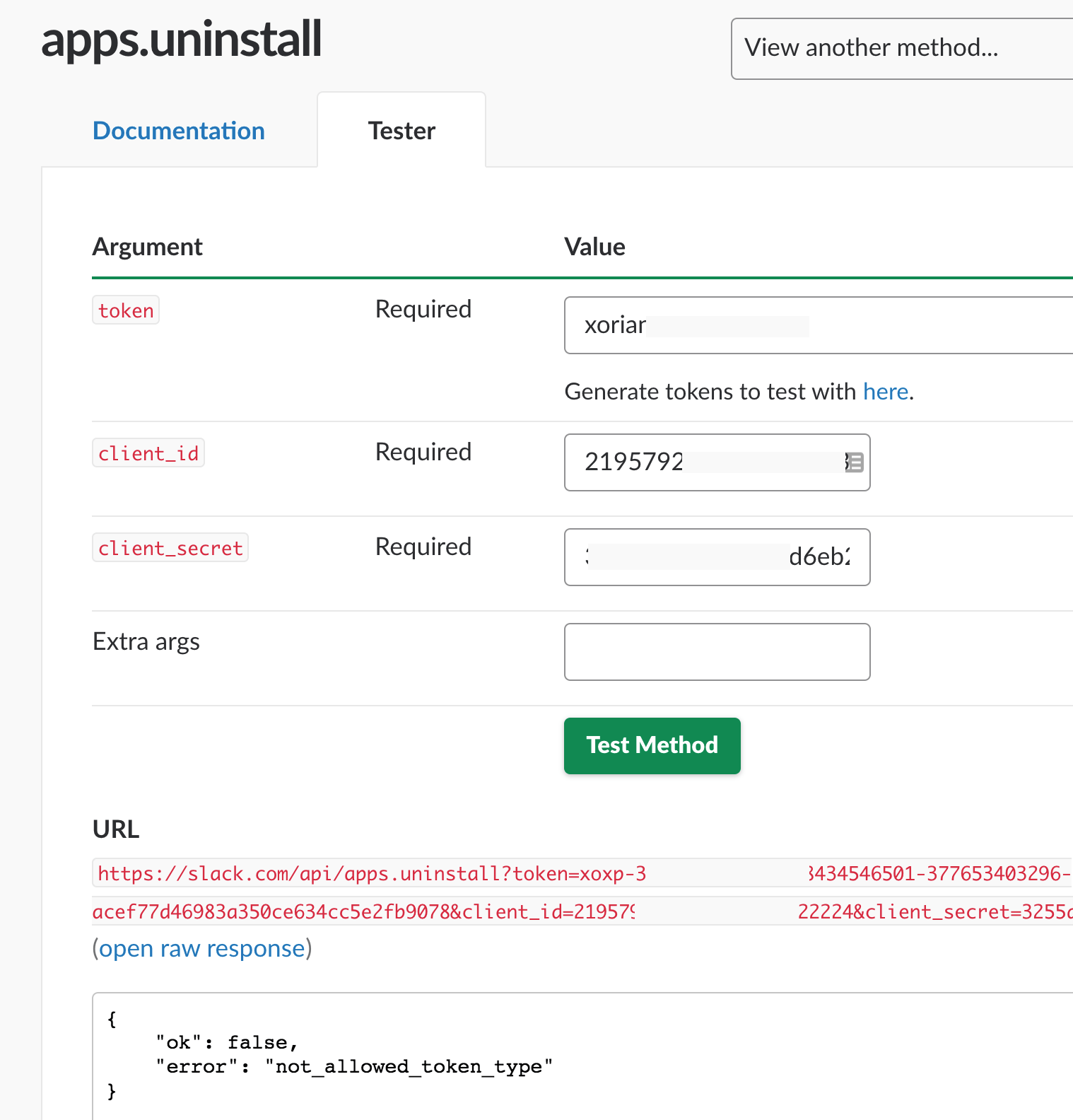This screenshot has width=1073, height=1120.
Task: Follow the 'here' token generation link
Action: [x=885, y=391]
